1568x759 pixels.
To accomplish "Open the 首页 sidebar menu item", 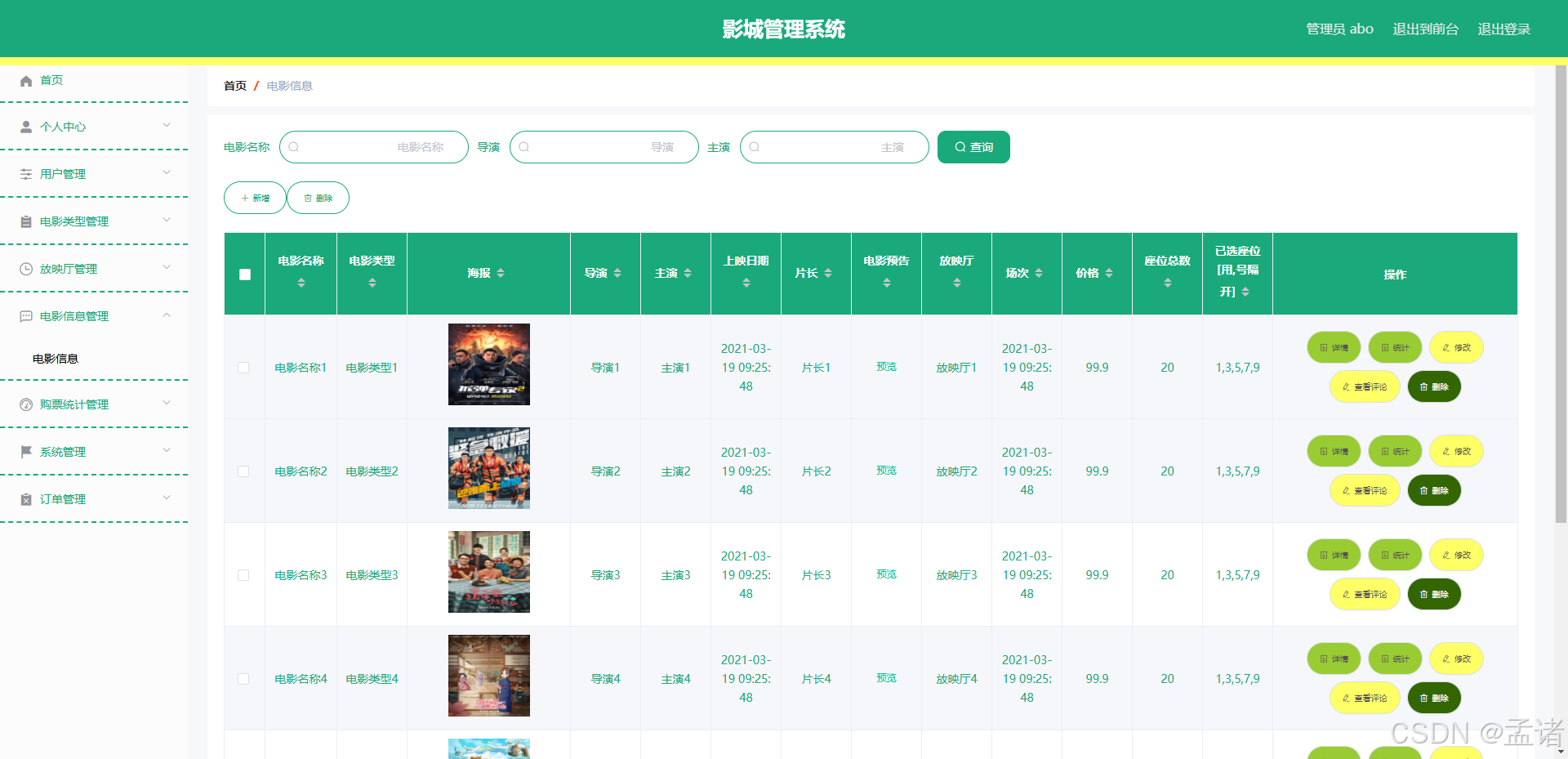I will pyautogui.click(x=94, y=80).
